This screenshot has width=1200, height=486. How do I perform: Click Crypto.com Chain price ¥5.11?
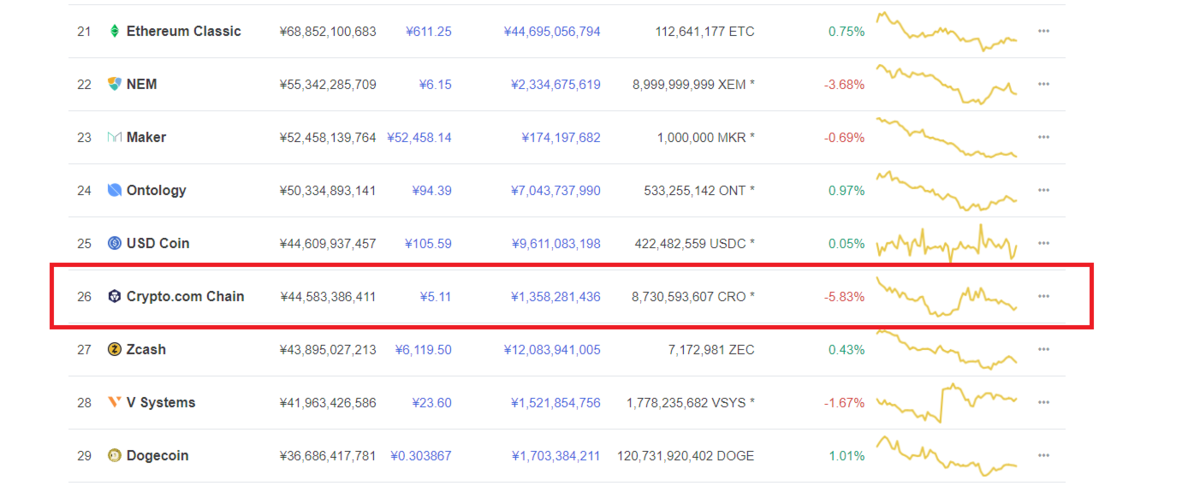[435, 296]
